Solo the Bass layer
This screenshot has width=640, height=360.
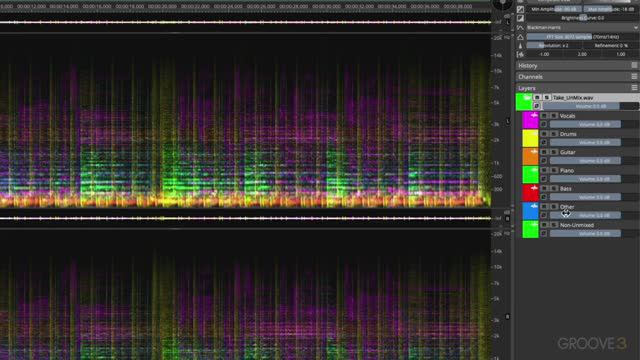(553, 189)
